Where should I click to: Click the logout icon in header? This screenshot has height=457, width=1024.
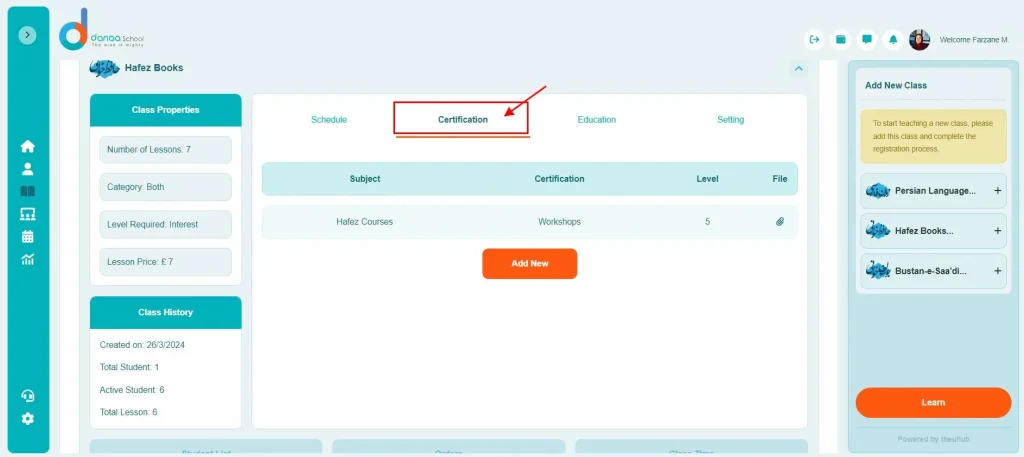click(x=814, y=39)
